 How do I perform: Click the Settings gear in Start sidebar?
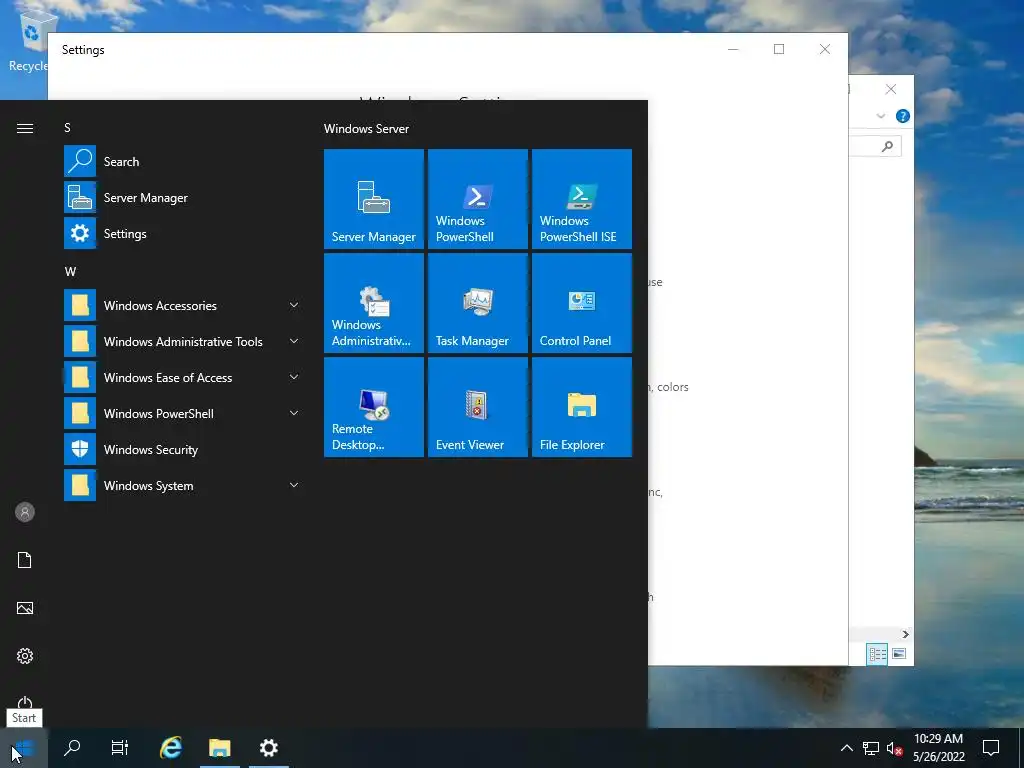[25, 656]
